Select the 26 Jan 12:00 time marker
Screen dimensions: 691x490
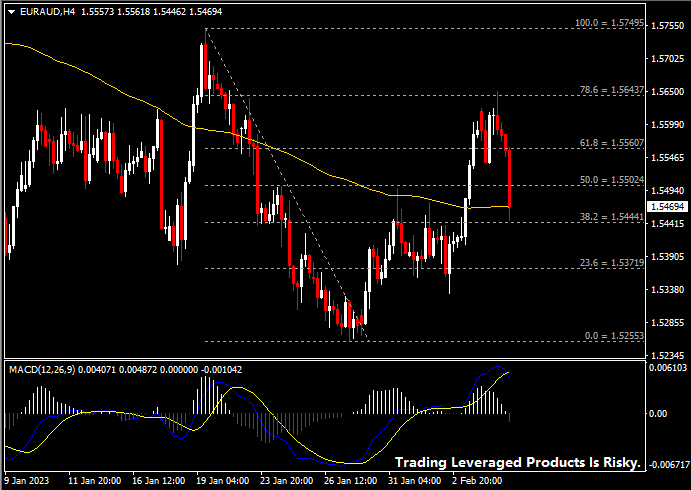(x=350, y=480)
